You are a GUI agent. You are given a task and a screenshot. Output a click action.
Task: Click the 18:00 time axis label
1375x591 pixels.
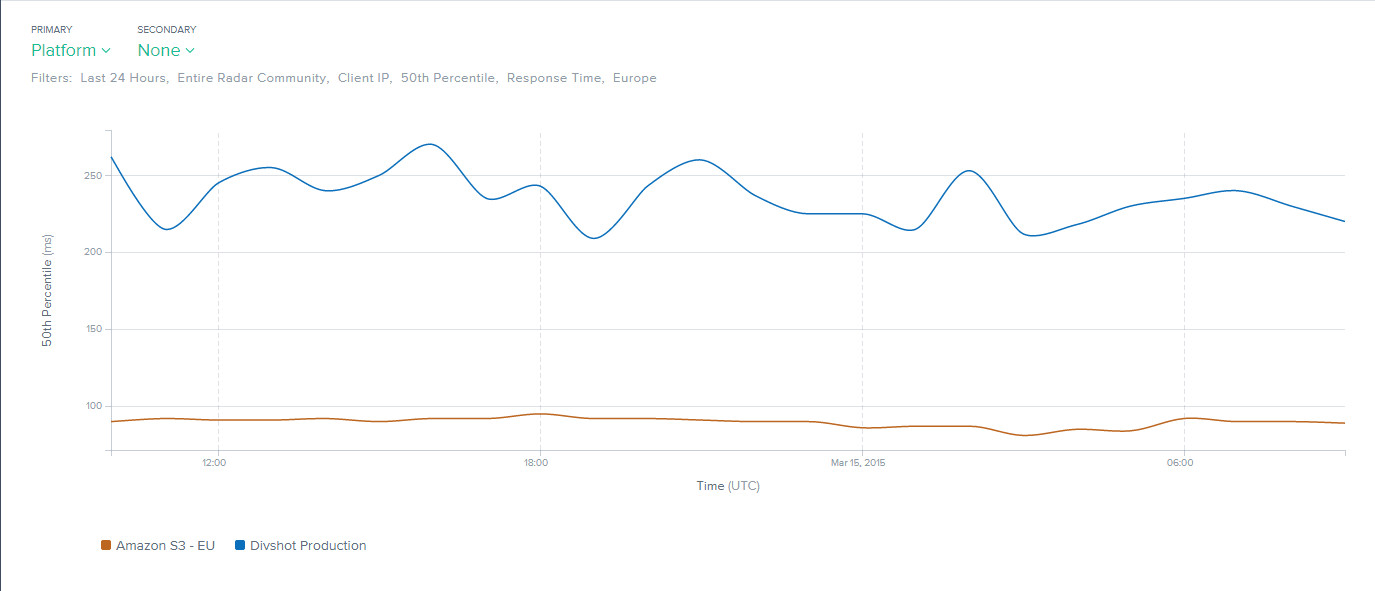[x=536, y=463]
